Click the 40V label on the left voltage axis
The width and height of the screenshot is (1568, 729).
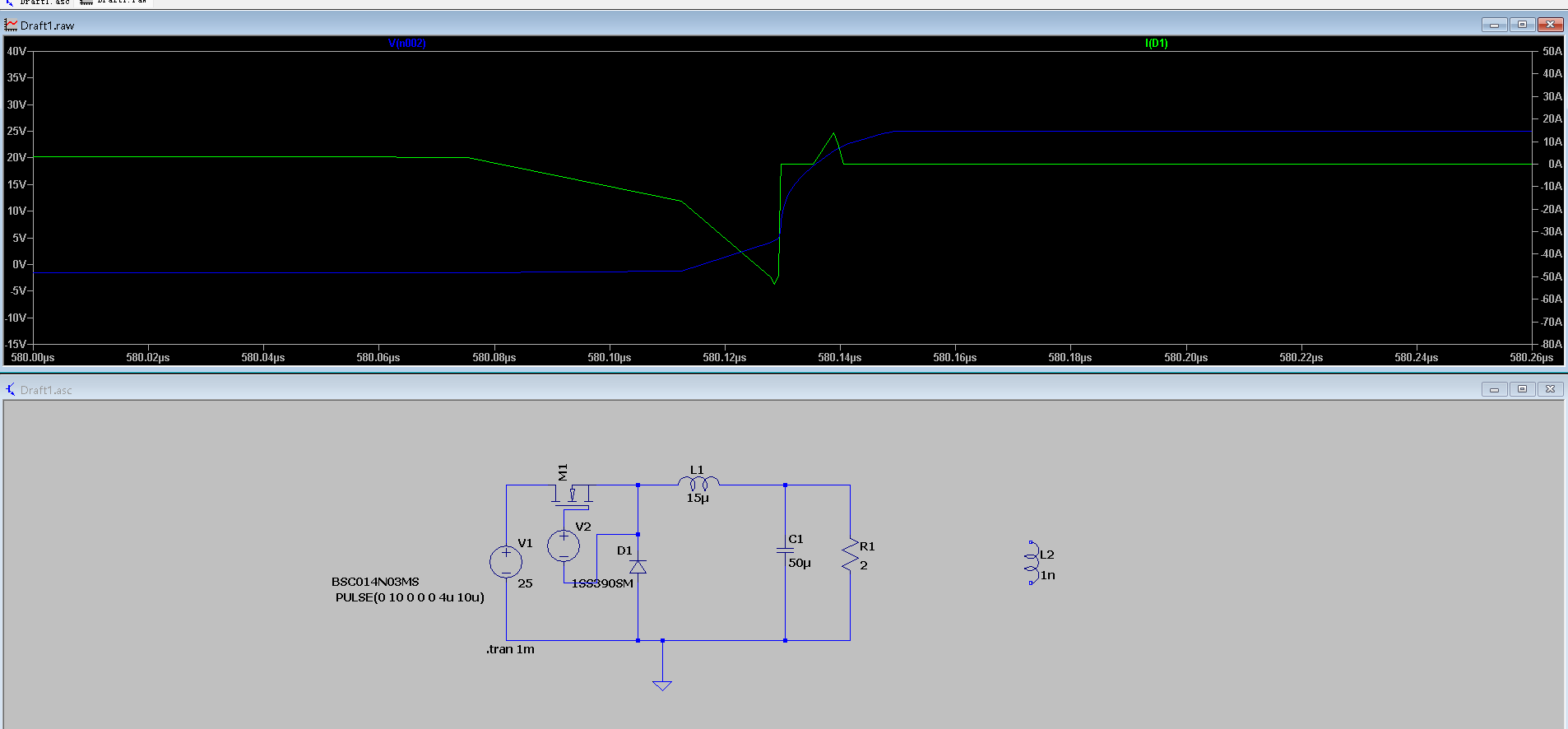(x=16, y=51)
